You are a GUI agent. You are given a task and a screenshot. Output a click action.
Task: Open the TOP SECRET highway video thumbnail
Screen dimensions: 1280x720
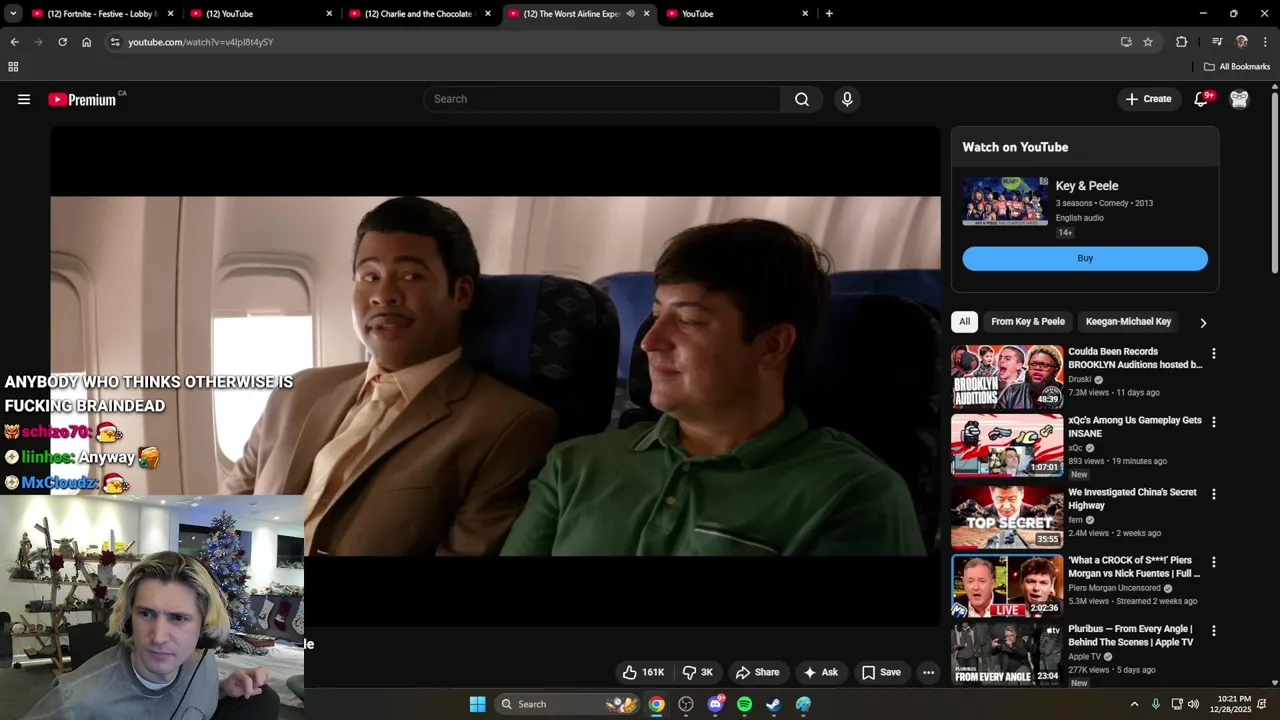pyautogui.click(x=1007, y=517)
